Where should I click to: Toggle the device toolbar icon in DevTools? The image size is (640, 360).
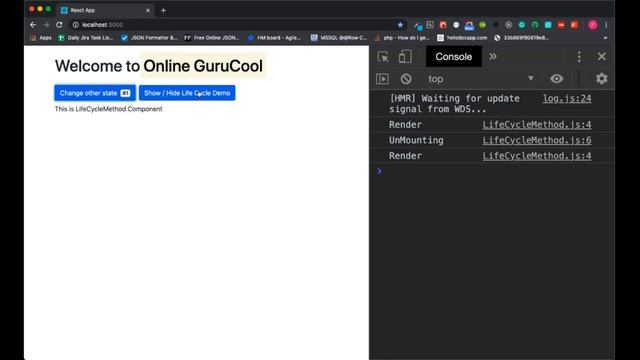405,56
